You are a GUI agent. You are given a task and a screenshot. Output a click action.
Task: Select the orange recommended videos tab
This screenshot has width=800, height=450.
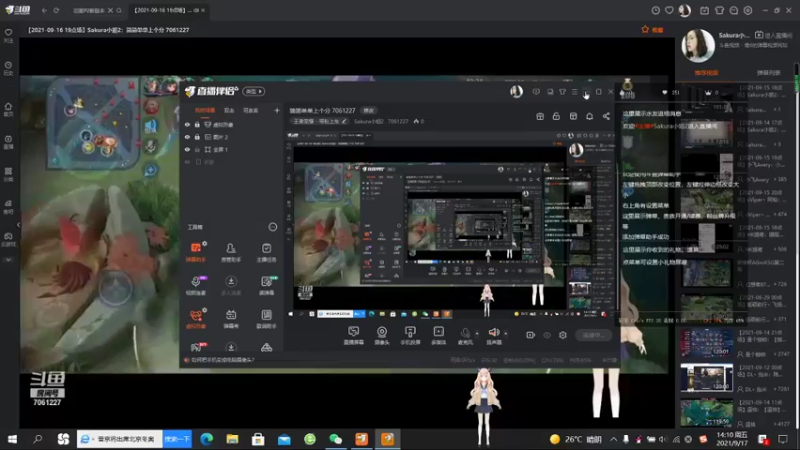(706, 73)
